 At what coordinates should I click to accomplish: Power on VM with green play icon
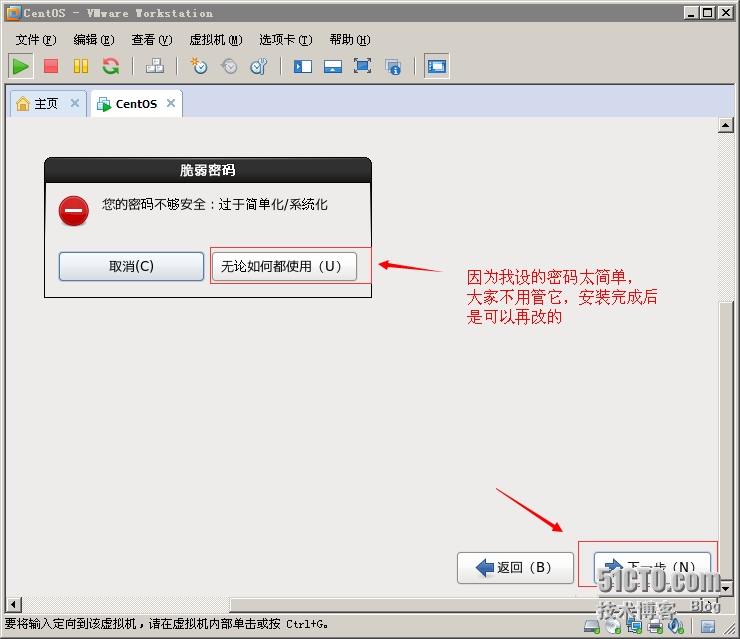click(20, 66)
